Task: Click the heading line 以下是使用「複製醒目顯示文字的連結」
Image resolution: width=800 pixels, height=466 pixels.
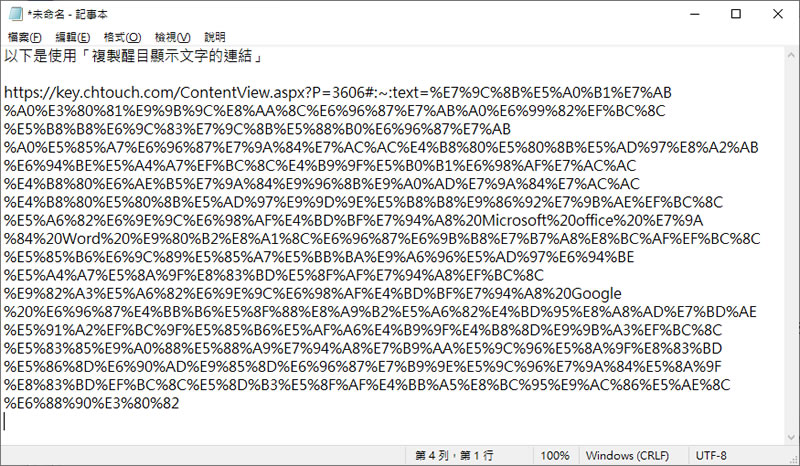Action: click(x=134, y=56)
